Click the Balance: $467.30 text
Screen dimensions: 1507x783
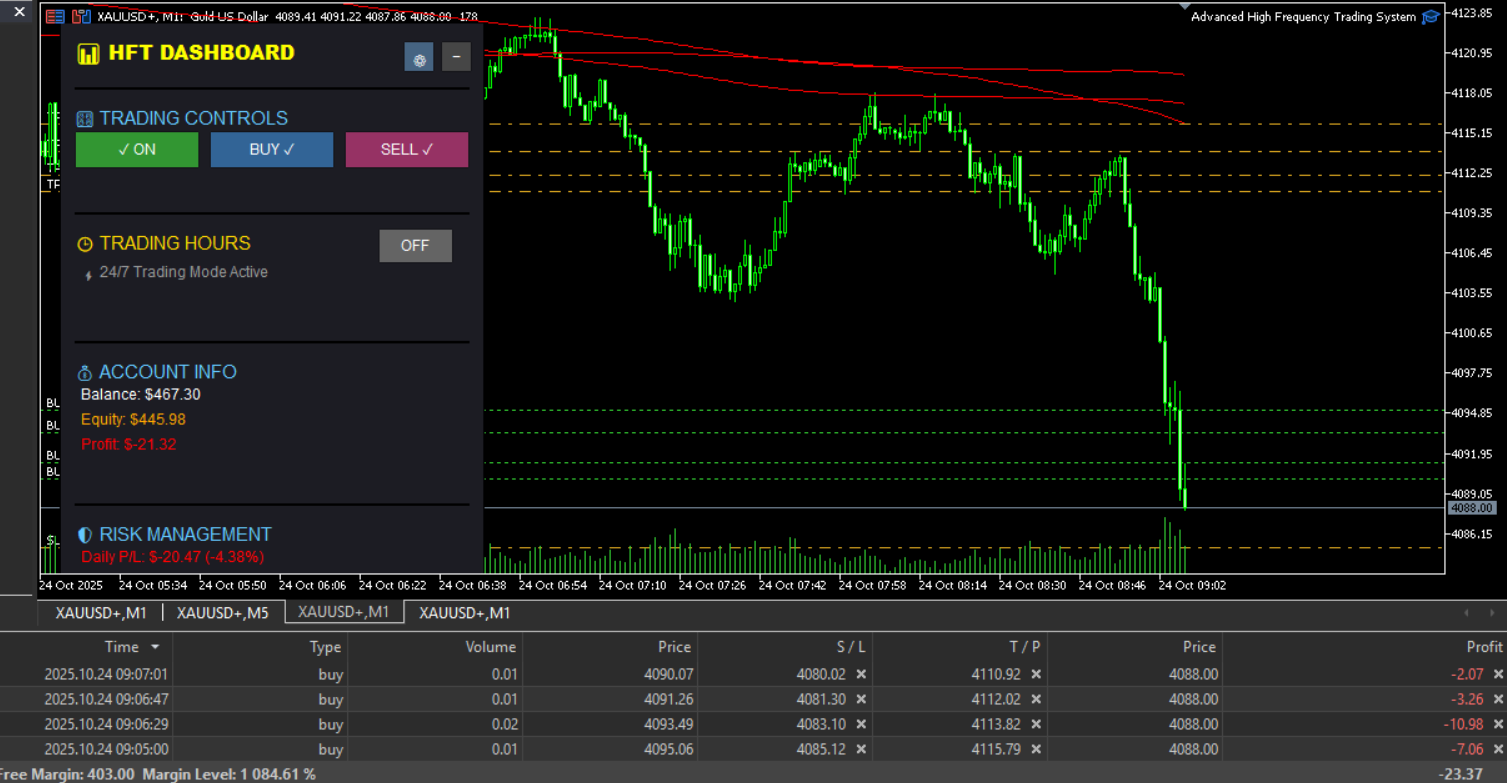(x=141, y=395)
